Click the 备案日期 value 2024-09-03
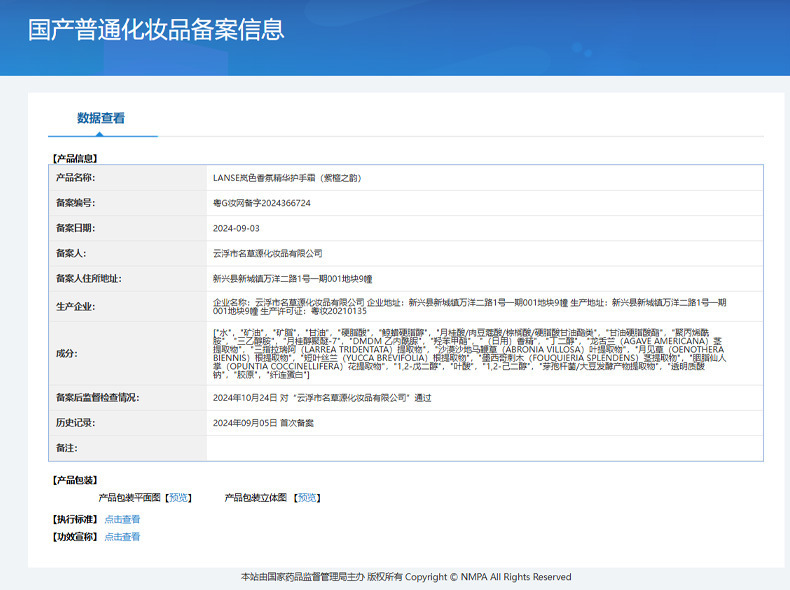790x590 pixels. pos(236,228)
